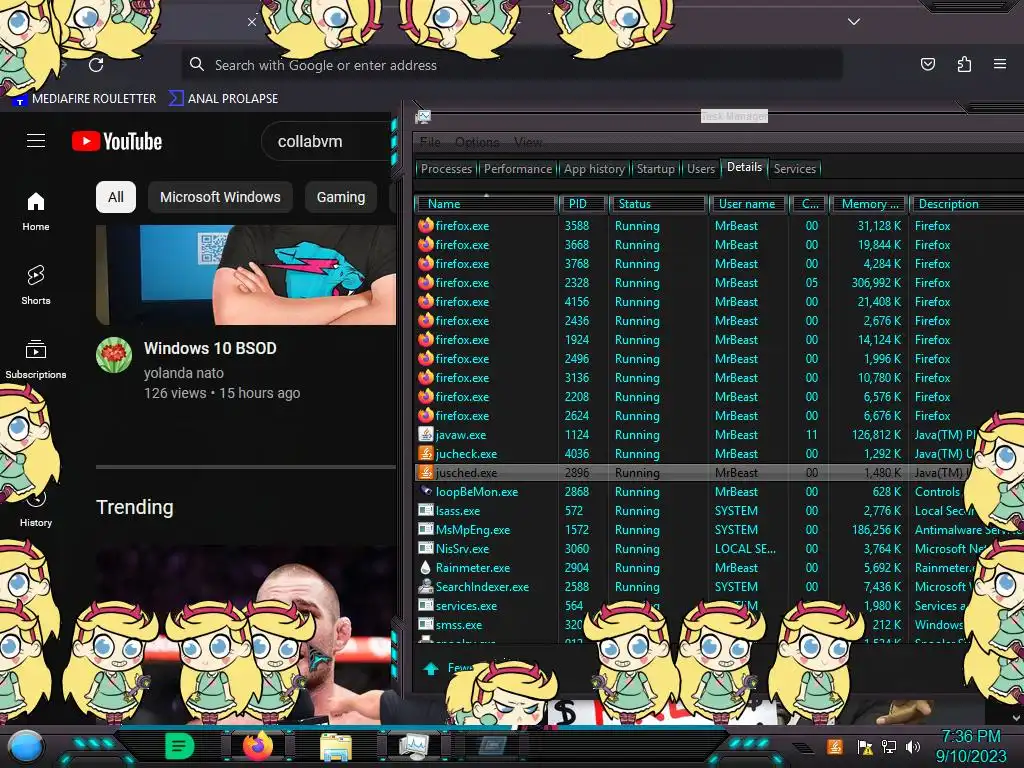Open yolanda nato channel avatar
Viewport: 1024px width, 768px height.
114,355
